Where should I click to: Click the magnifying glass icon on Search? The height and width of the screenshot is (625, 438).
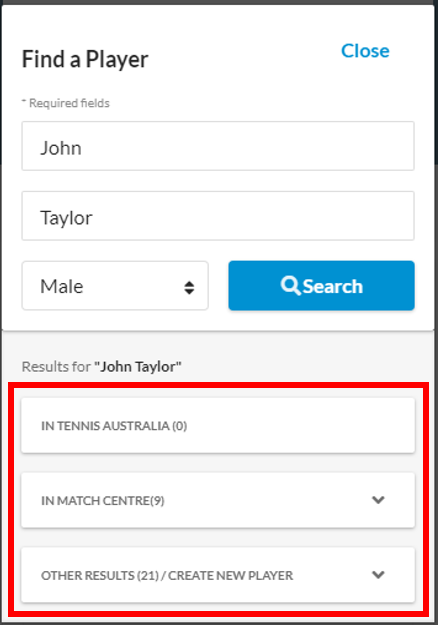[x=290, y=286]
